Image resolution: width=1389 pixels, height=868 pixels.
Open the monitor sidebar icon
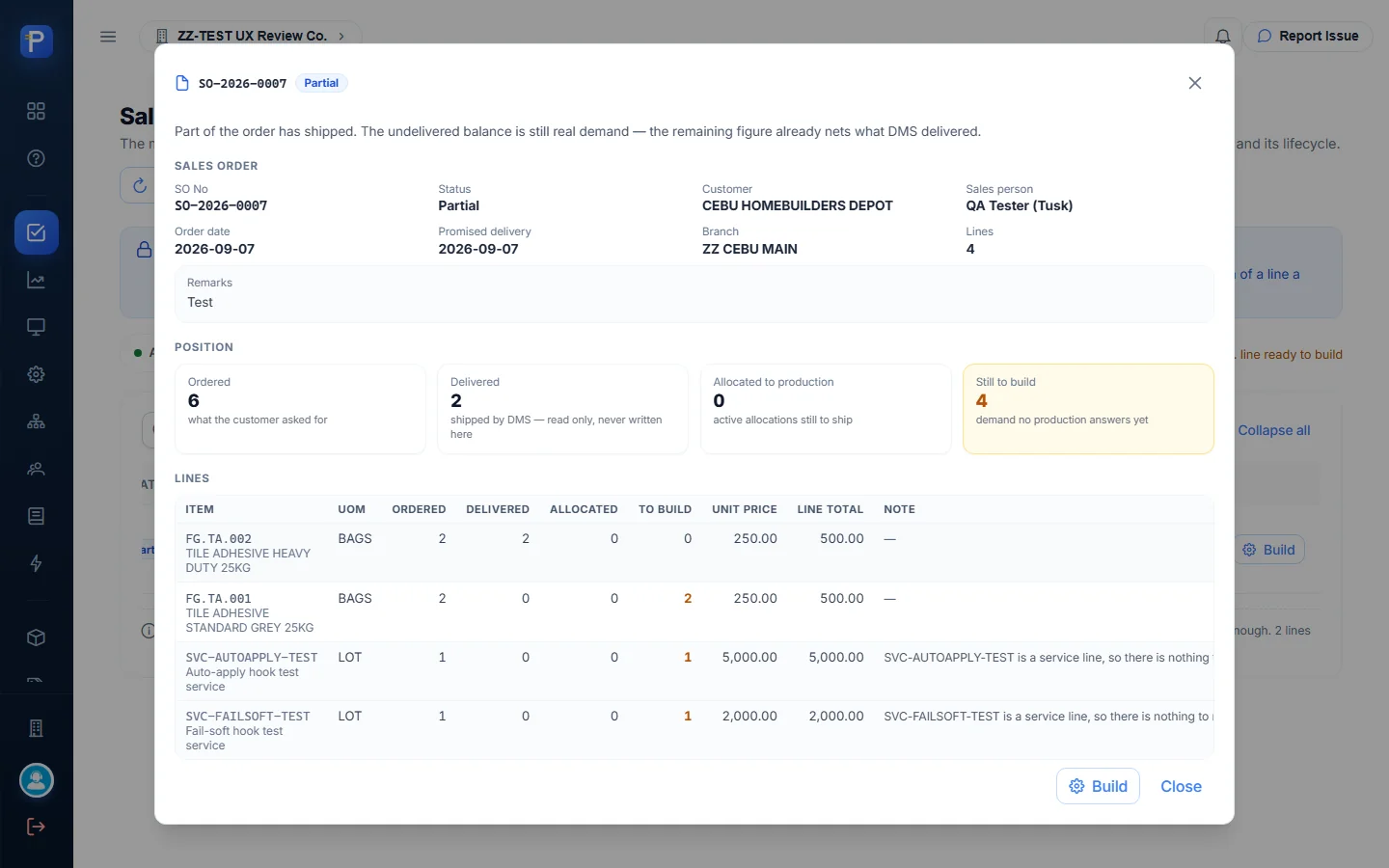click(37, 327)
